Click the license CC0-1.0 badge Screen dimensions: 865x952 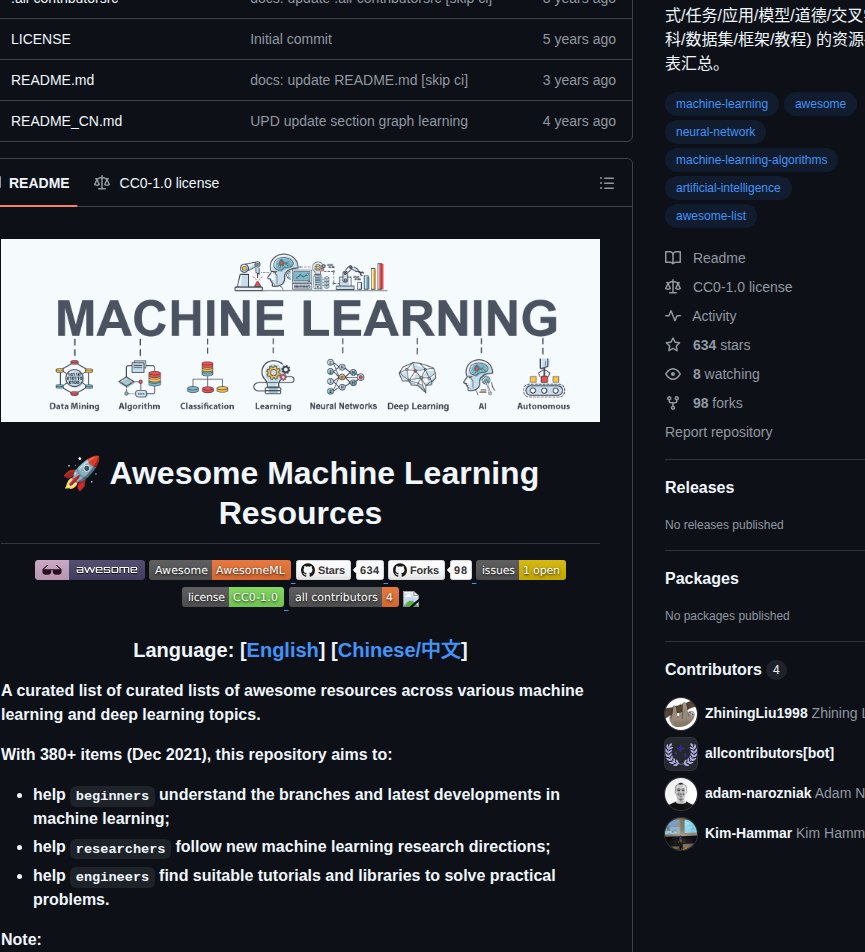[x=232, y=597]
